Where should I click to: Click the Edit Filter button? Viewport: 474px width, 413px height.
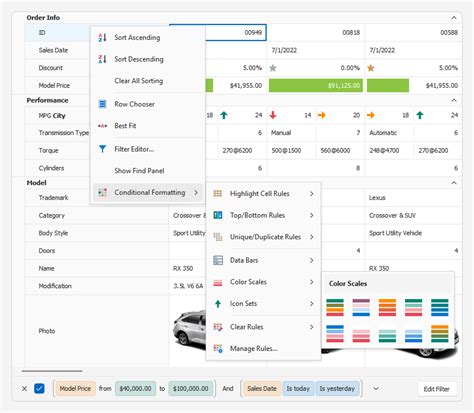[436, 389]
